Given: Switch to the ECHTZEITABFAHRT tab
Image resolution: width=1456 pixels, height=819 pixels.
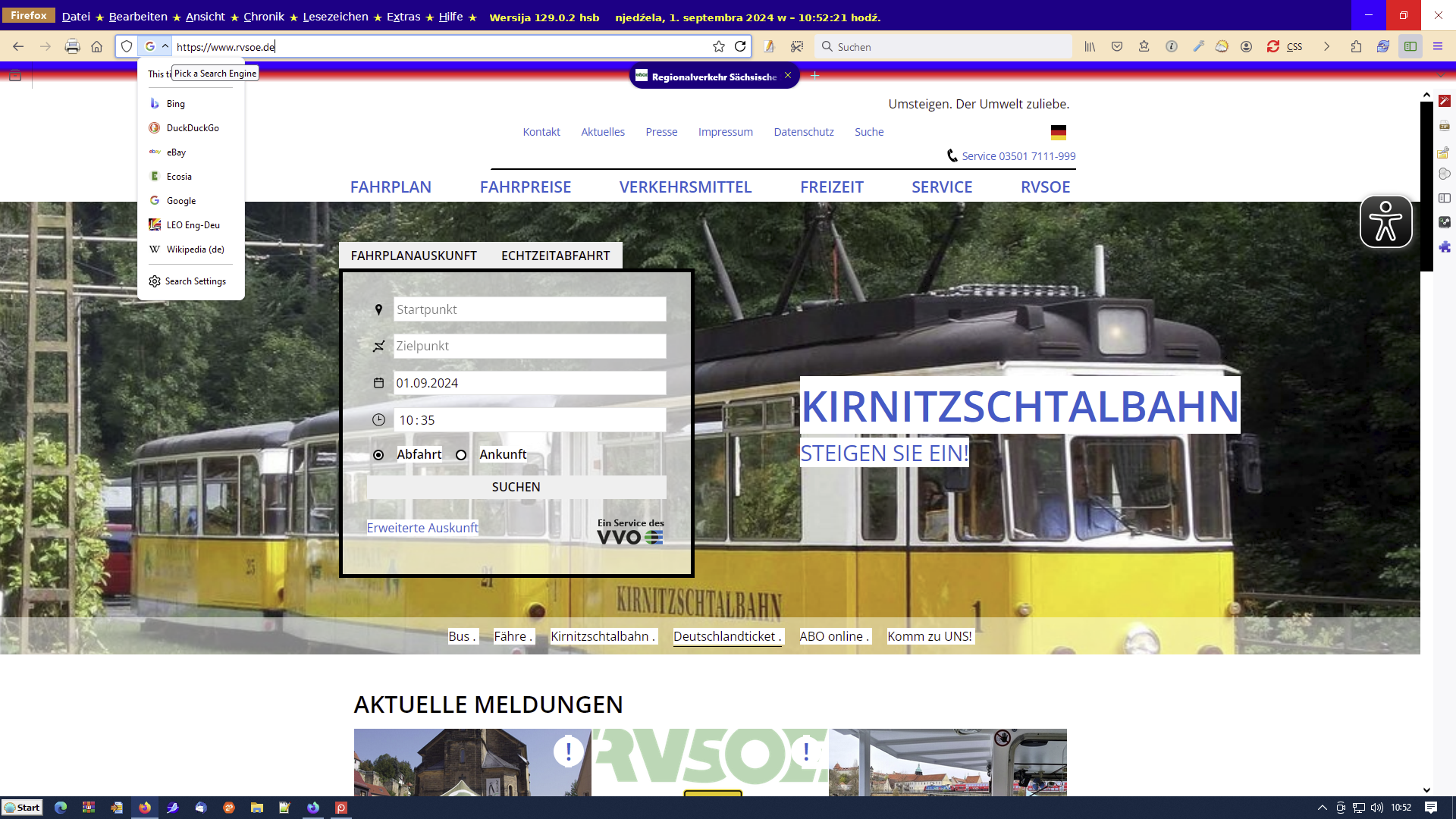Looking at the screenshot, I should pos(555,256).
